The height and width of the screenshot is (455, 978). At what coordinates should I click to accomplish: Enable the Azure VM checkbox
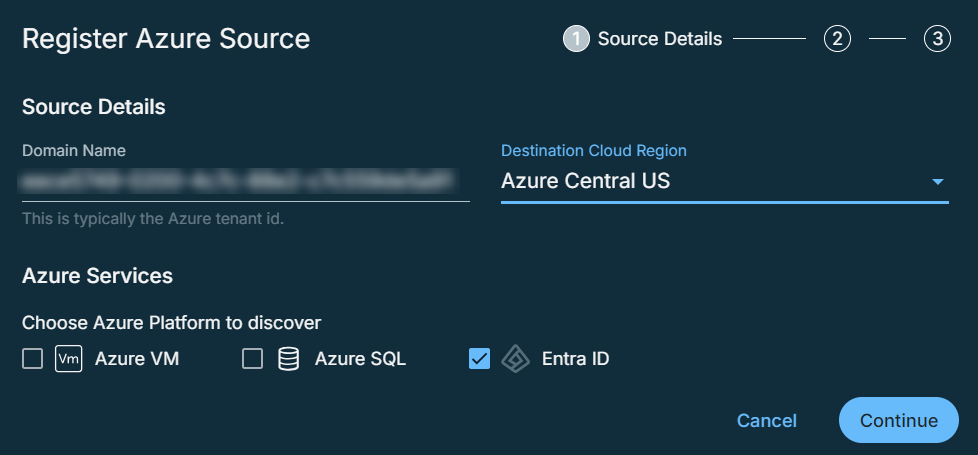pyautogui.click(x=32, y=359)
